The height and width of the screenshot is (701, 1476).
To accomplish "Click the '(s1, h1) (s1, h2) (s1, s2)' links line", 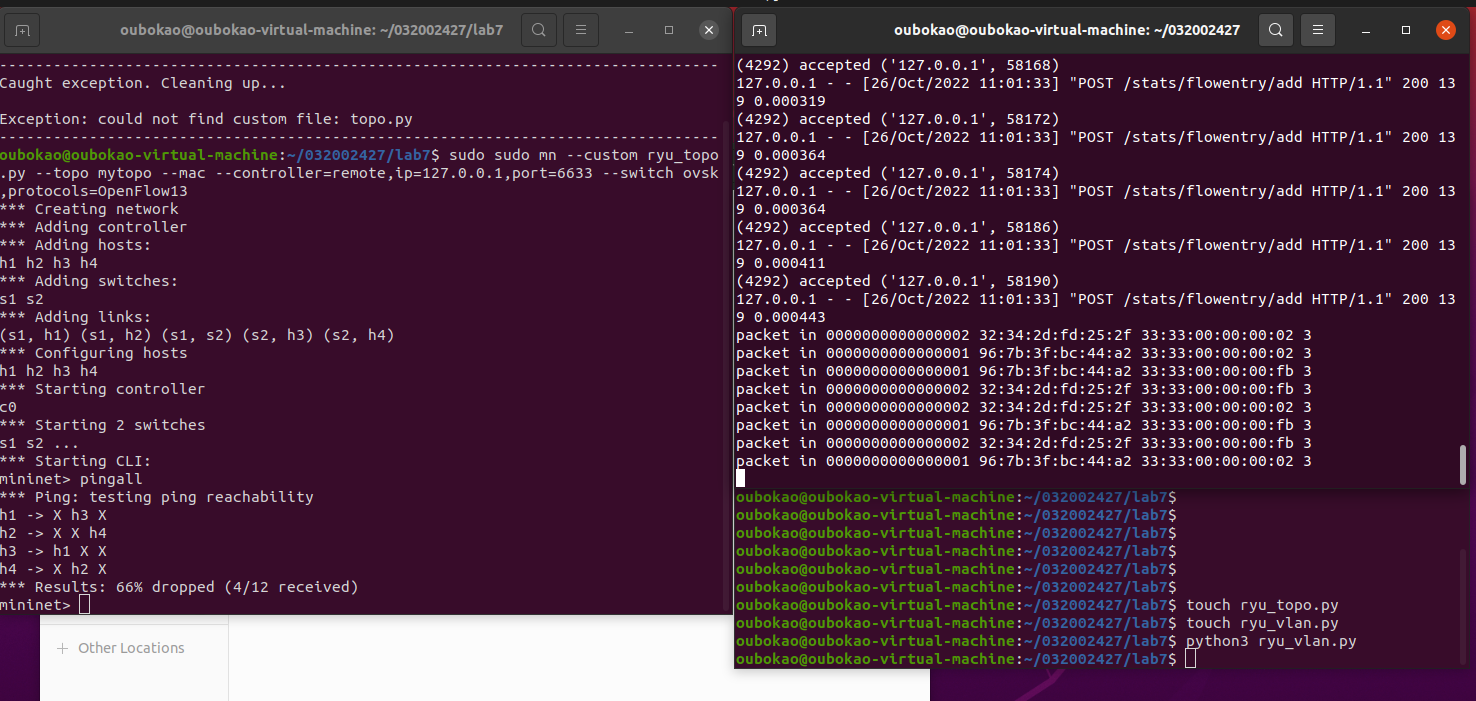I will [197, 335].
